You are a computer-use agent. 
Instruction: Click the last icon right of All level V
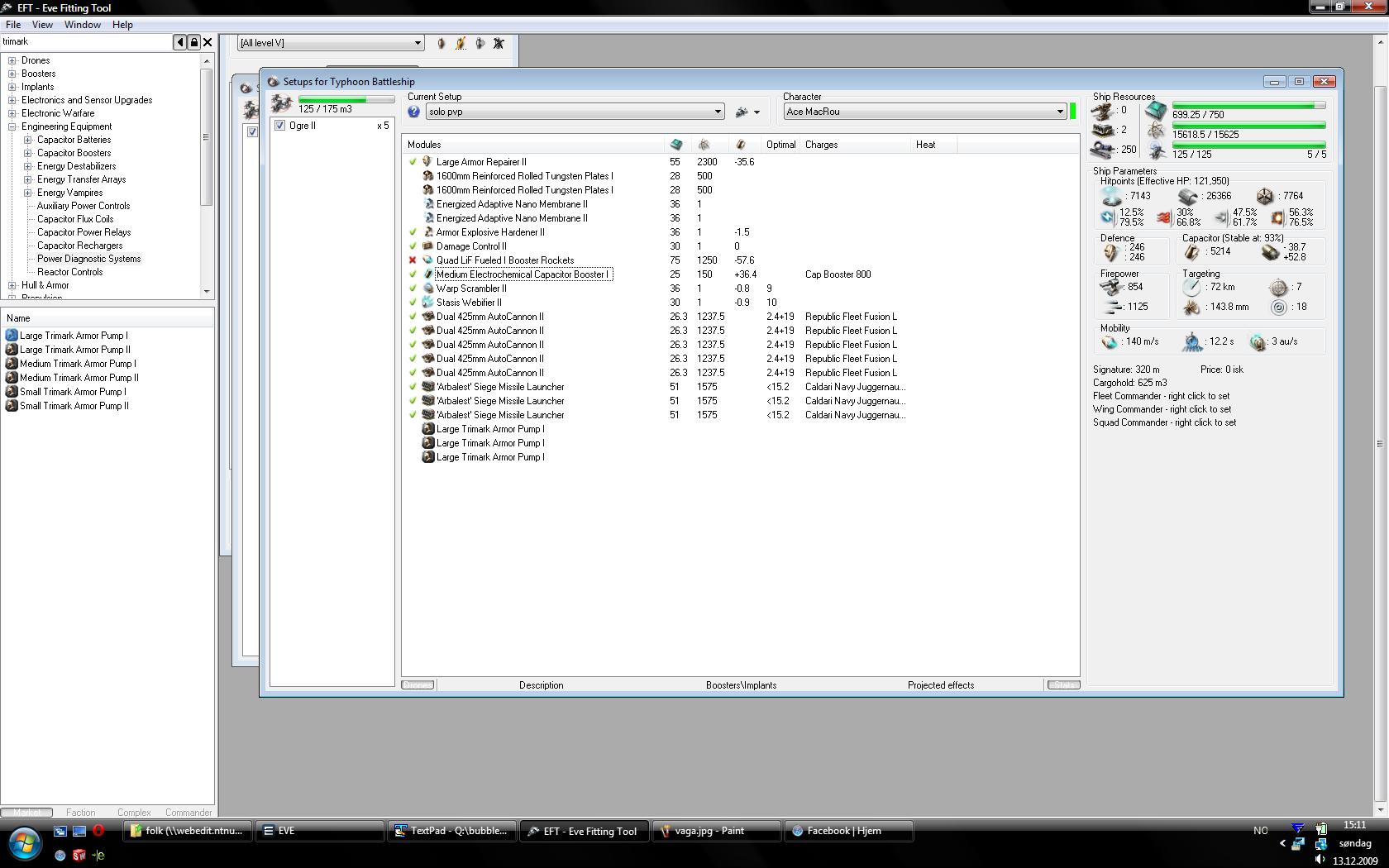click(x=499, y=43)
